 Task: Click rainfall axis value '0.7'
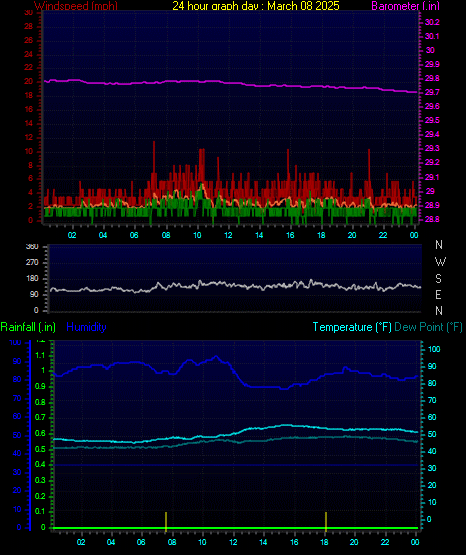coord(40,418)
